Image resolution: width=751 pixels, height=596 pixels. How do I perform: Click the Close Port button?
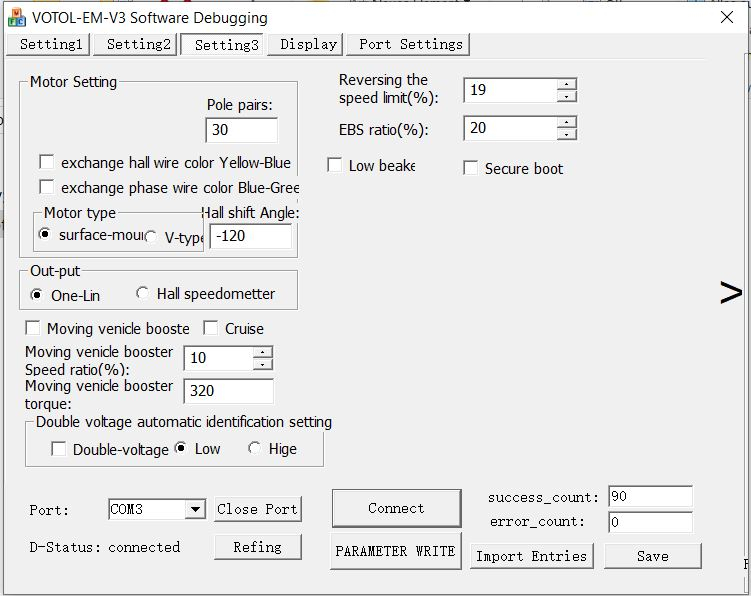[257, 509]
